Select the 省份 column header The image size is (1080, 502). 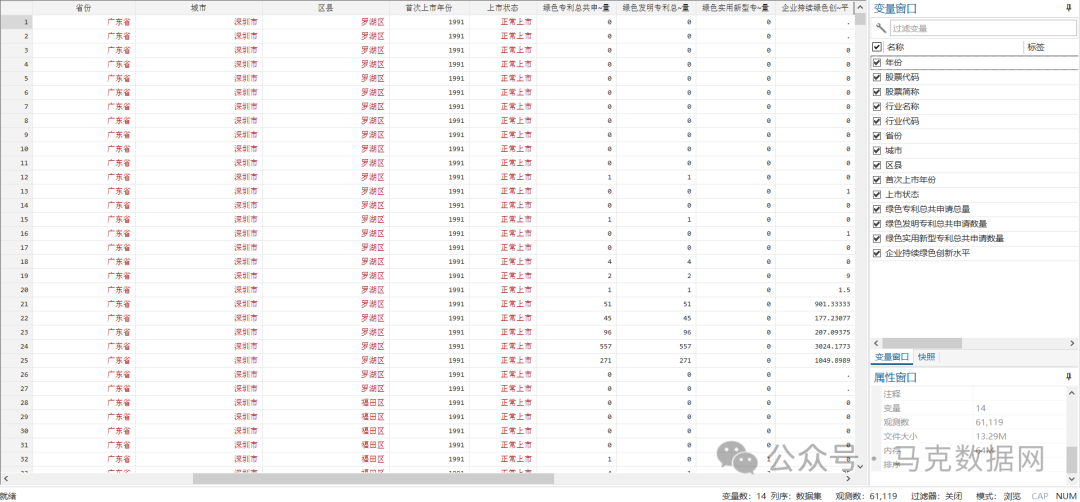click(83, 8)
